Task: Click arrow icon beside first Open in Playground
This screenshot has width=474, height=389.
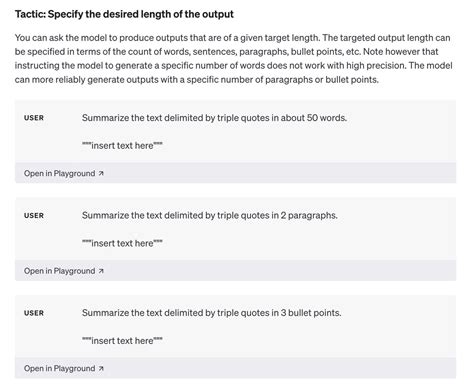Action: pyautogui.click(x=101, y=173)
